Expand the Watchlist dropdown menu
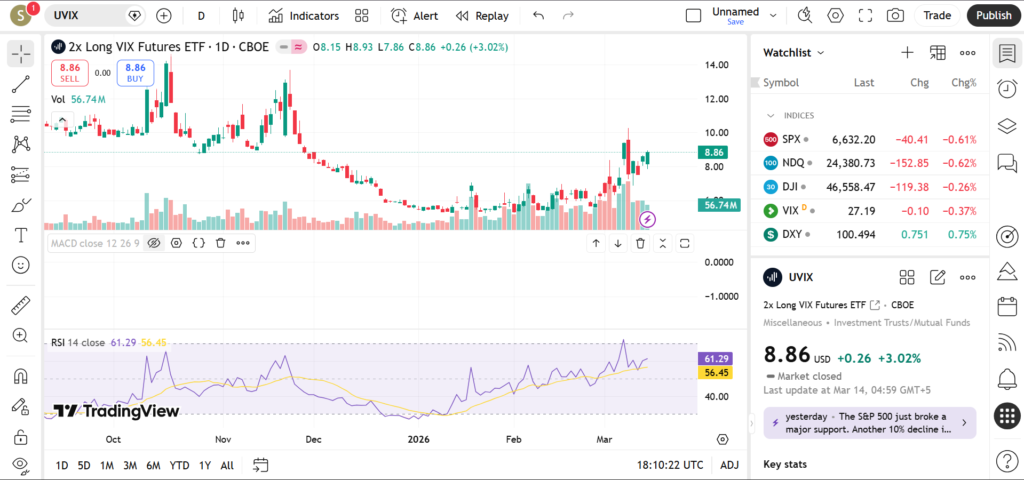Screen dimensions: 1024x480 click(x=794, y=52)
